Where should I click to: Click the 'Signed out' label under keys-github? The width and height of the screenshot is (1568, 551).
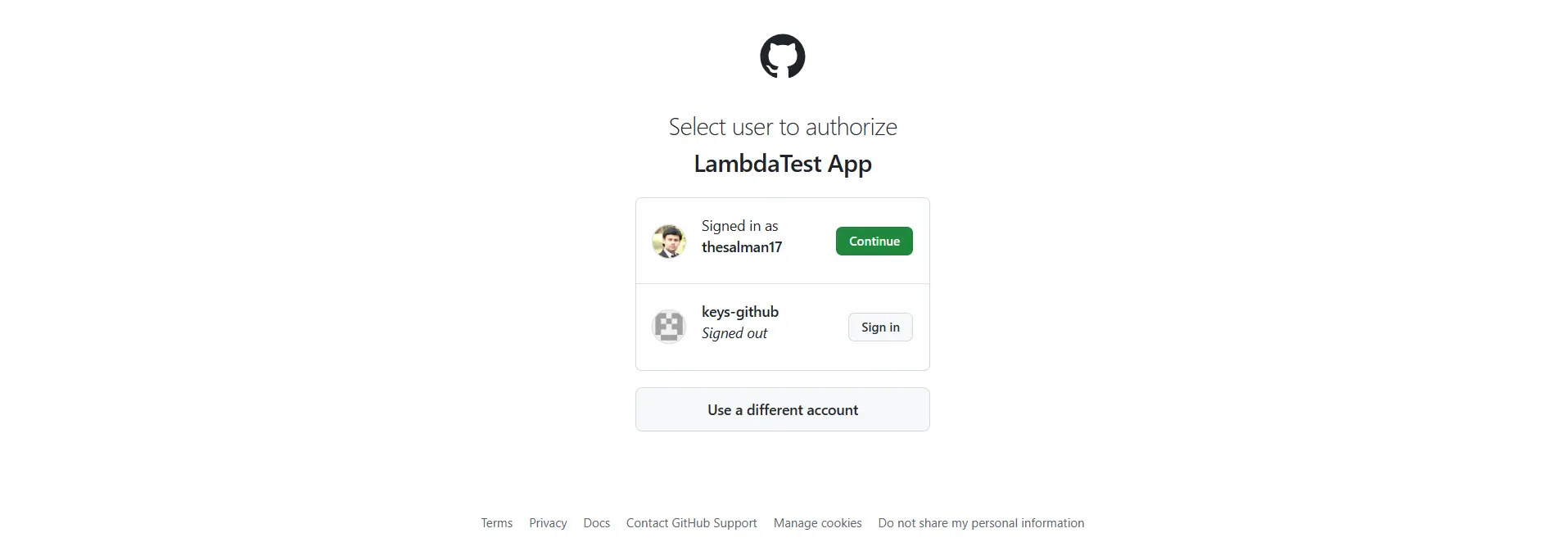point(734,333)
